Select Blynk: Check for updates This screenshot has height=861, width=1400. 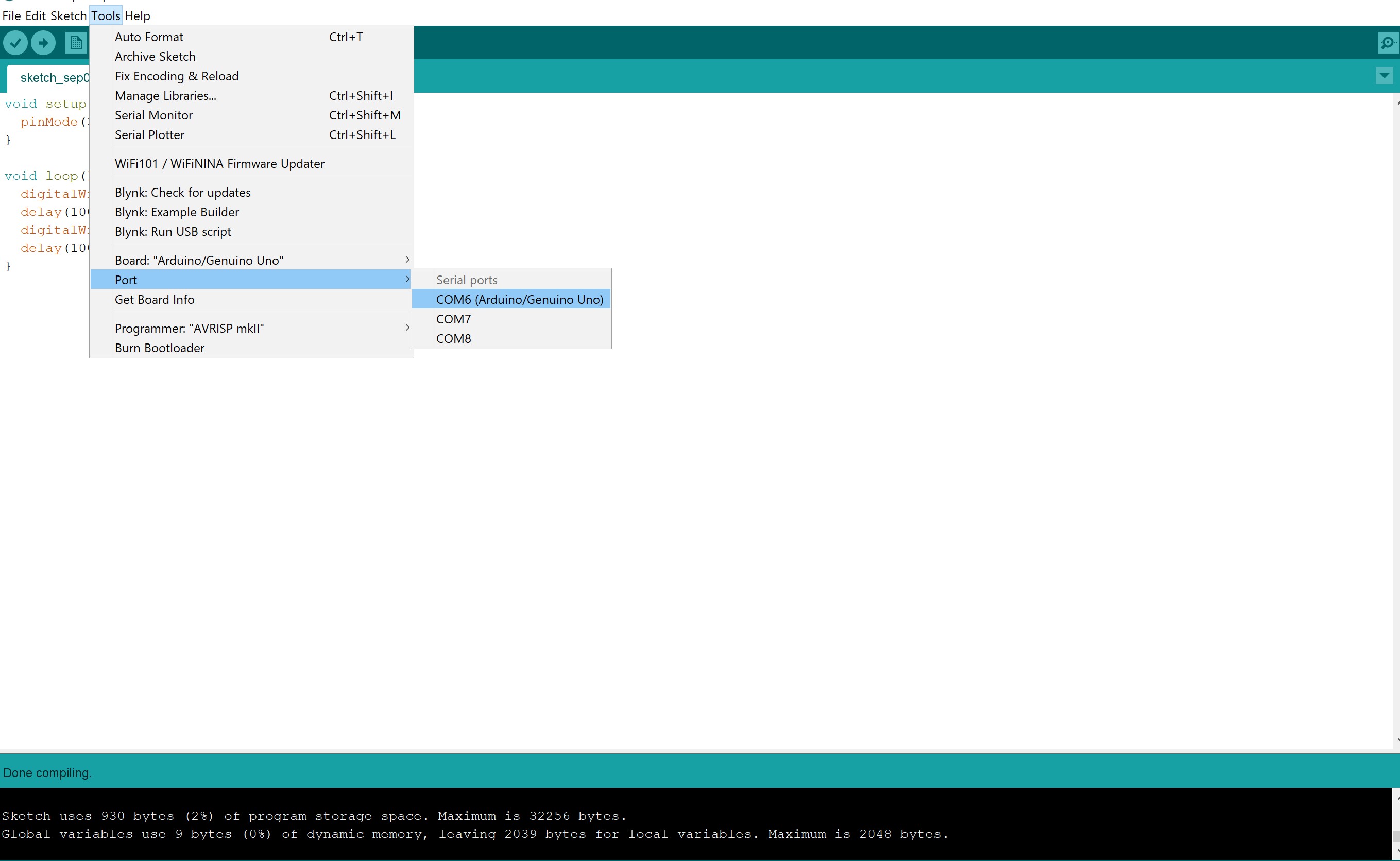pos(251,193)
